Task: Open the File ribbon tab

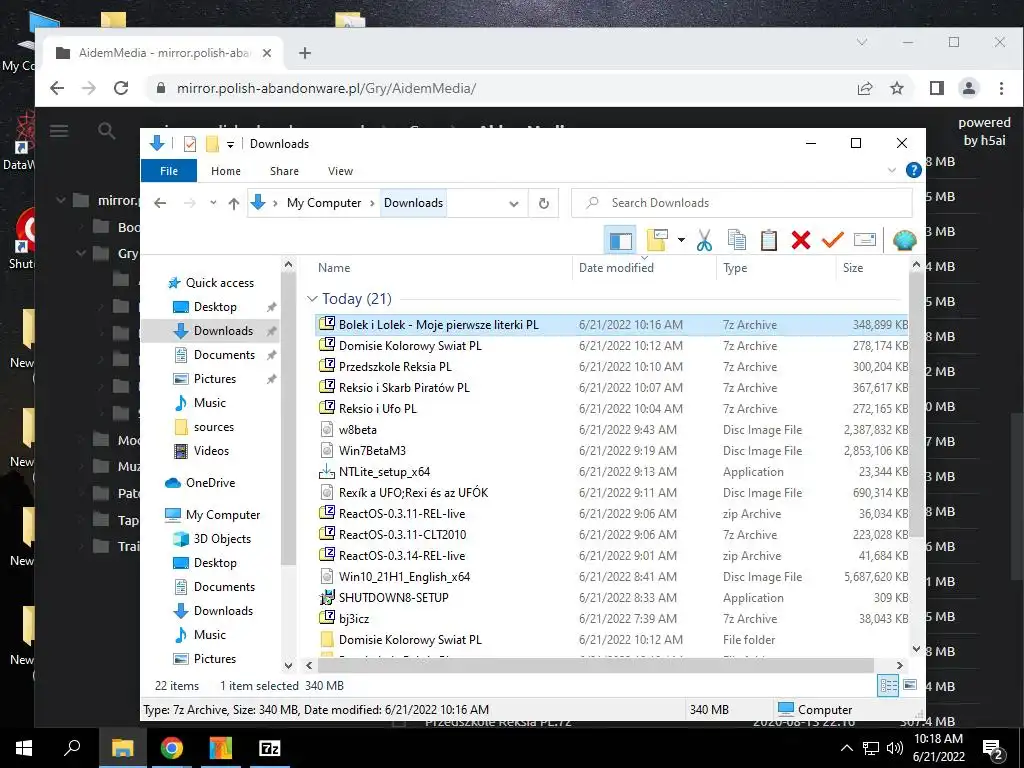Action: pos(169,171)
